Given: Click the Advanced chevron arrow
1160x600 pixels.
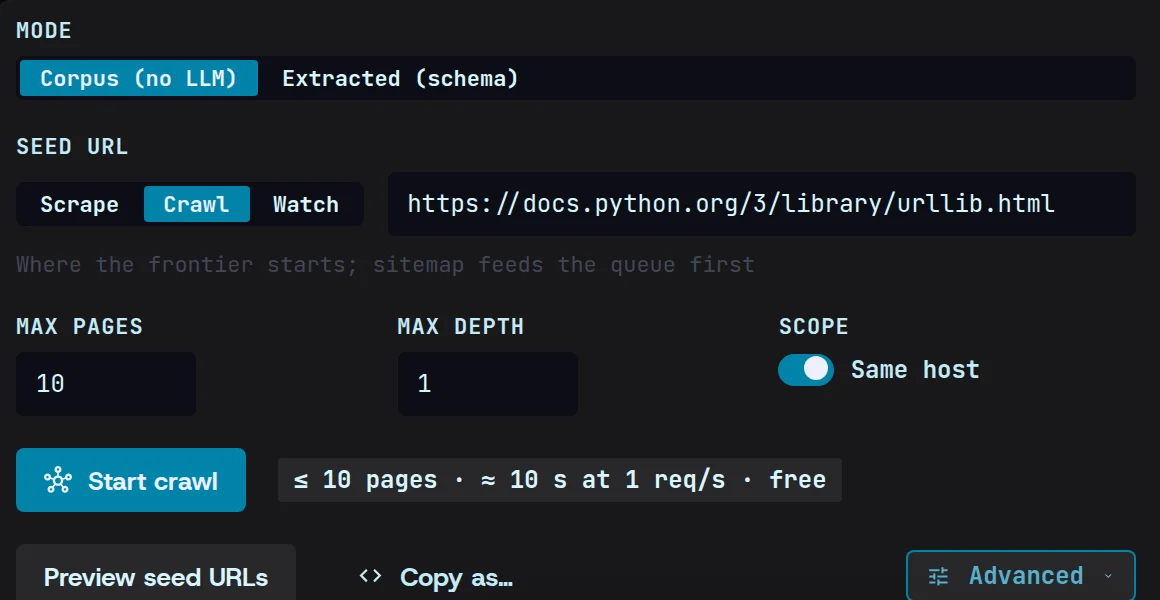Looking at the screenshot, I should point(1107,576).
